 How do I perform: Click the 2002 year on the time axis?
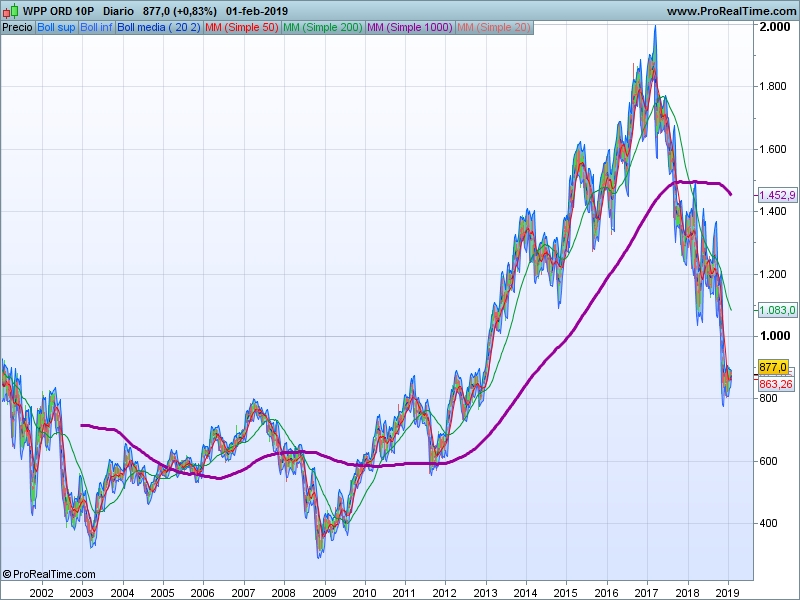coord(41,593)
